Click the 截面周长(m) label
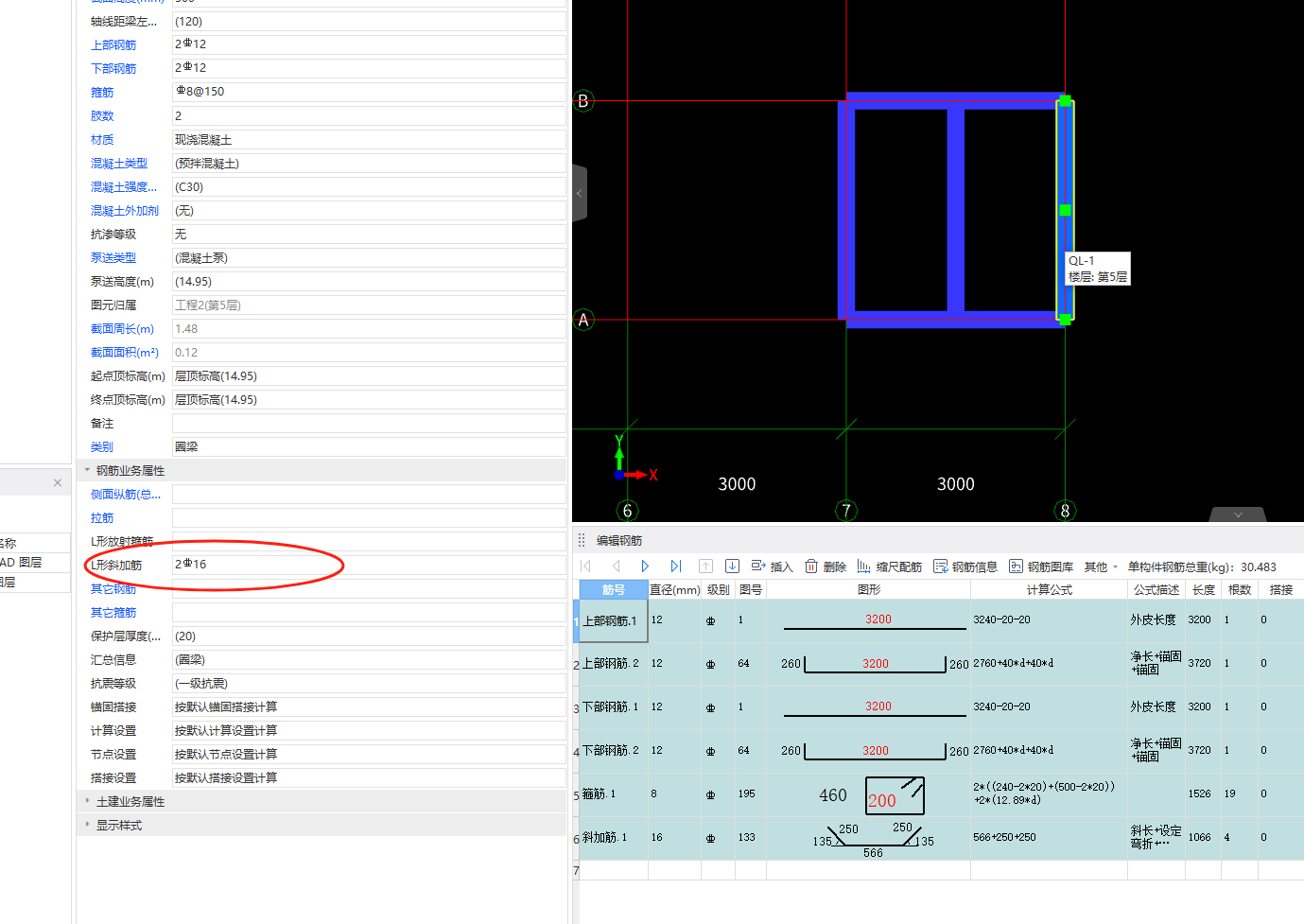 (122, 329)
